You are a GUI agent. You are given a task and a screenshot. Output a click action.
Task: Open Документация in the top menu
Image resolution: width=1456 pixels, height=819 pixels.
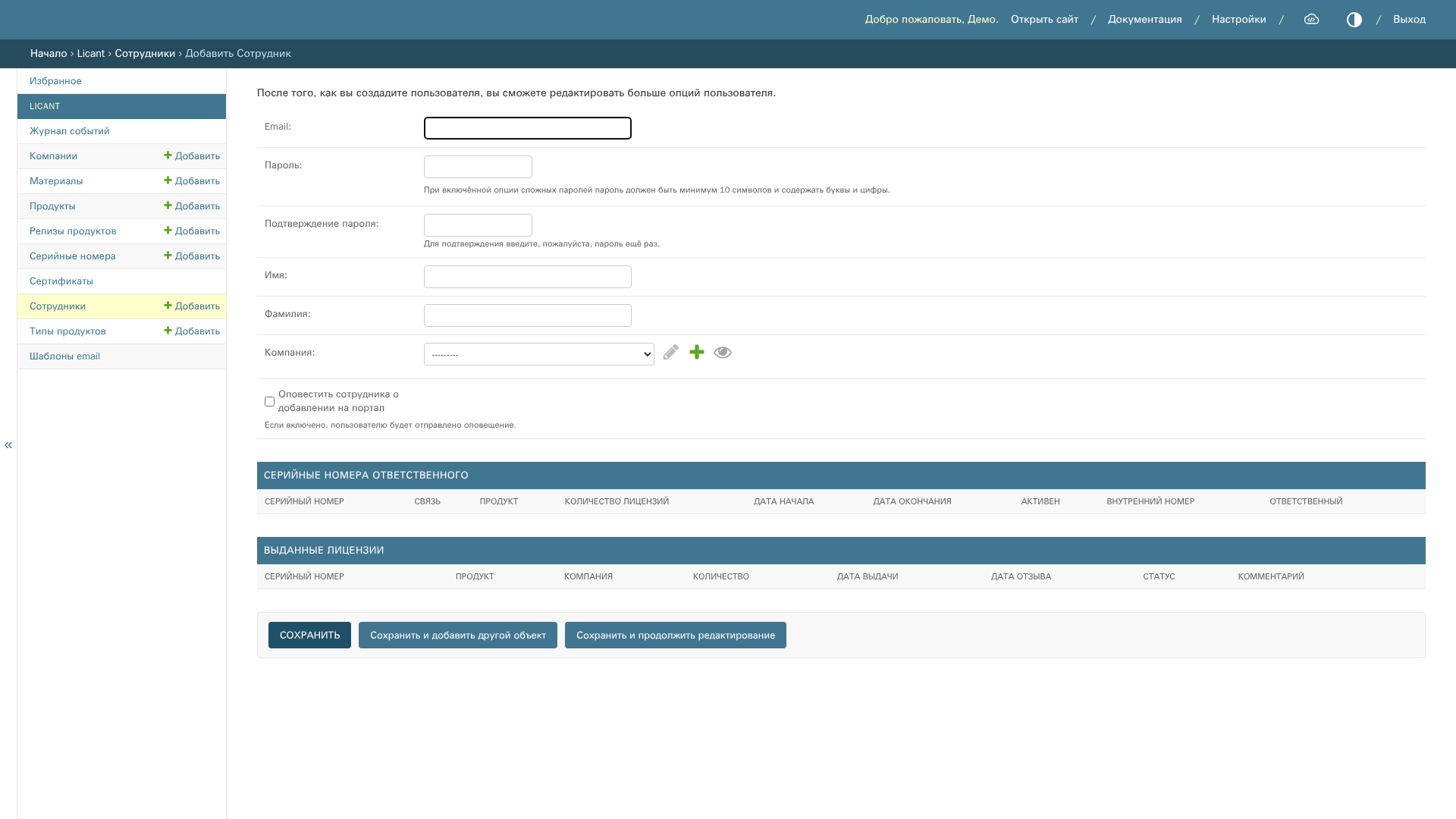(1145, 20)
